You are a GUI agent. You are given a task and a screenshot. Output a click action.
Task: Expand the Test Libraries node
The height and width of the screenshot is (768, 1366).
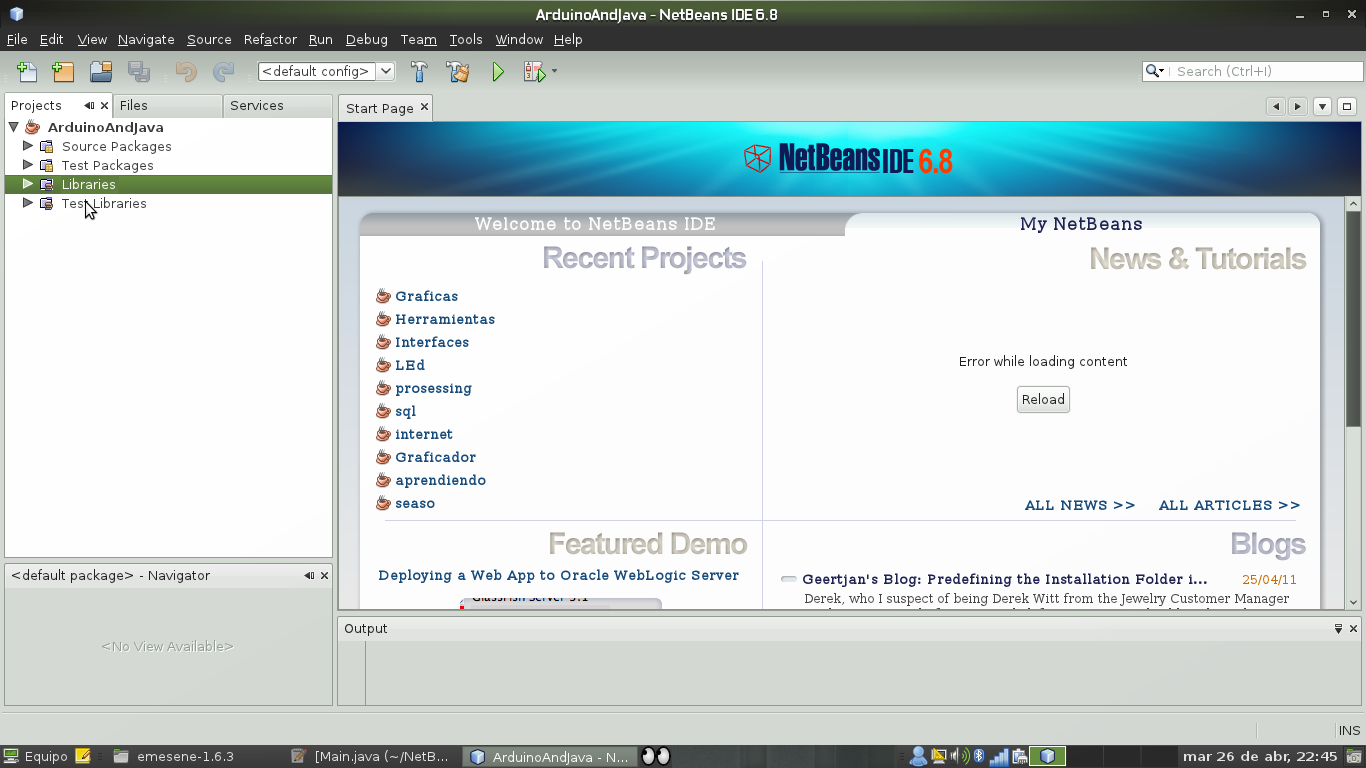[x=28, y=203]
